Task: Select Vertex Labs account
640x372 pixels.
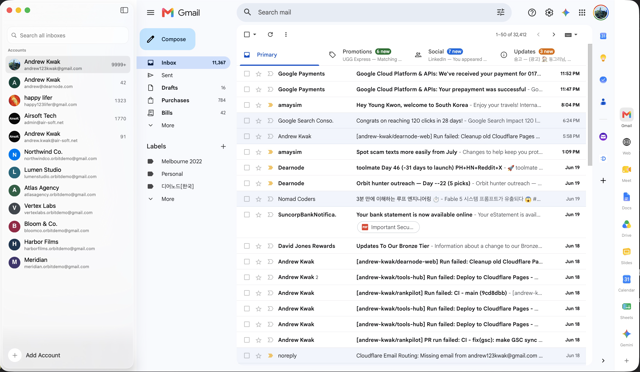Action: (68, 209)
